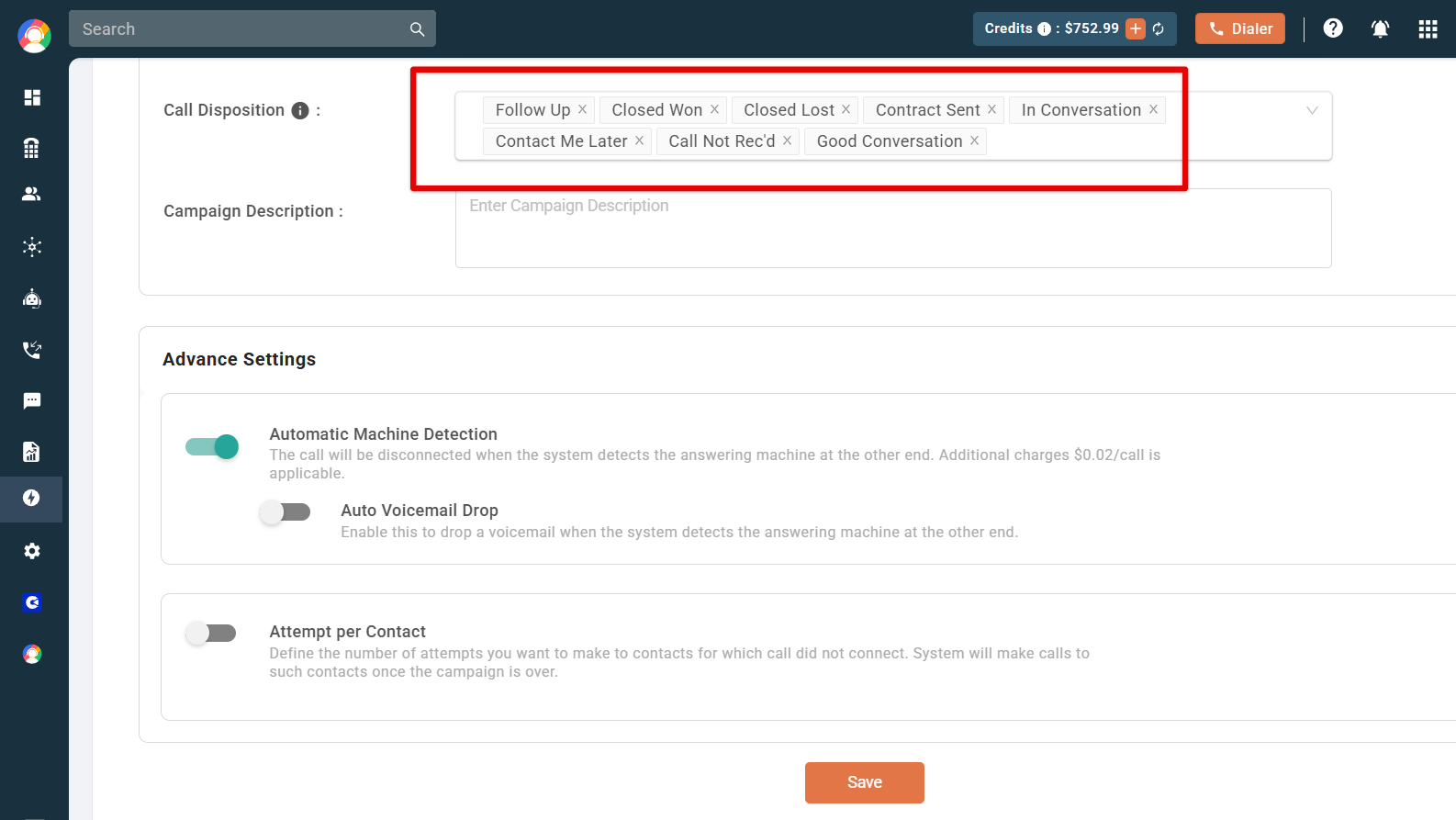The height and width of the screenshot is (820, 1456).
Task: Click the Credits balance amount
Action: [1092, 28]
